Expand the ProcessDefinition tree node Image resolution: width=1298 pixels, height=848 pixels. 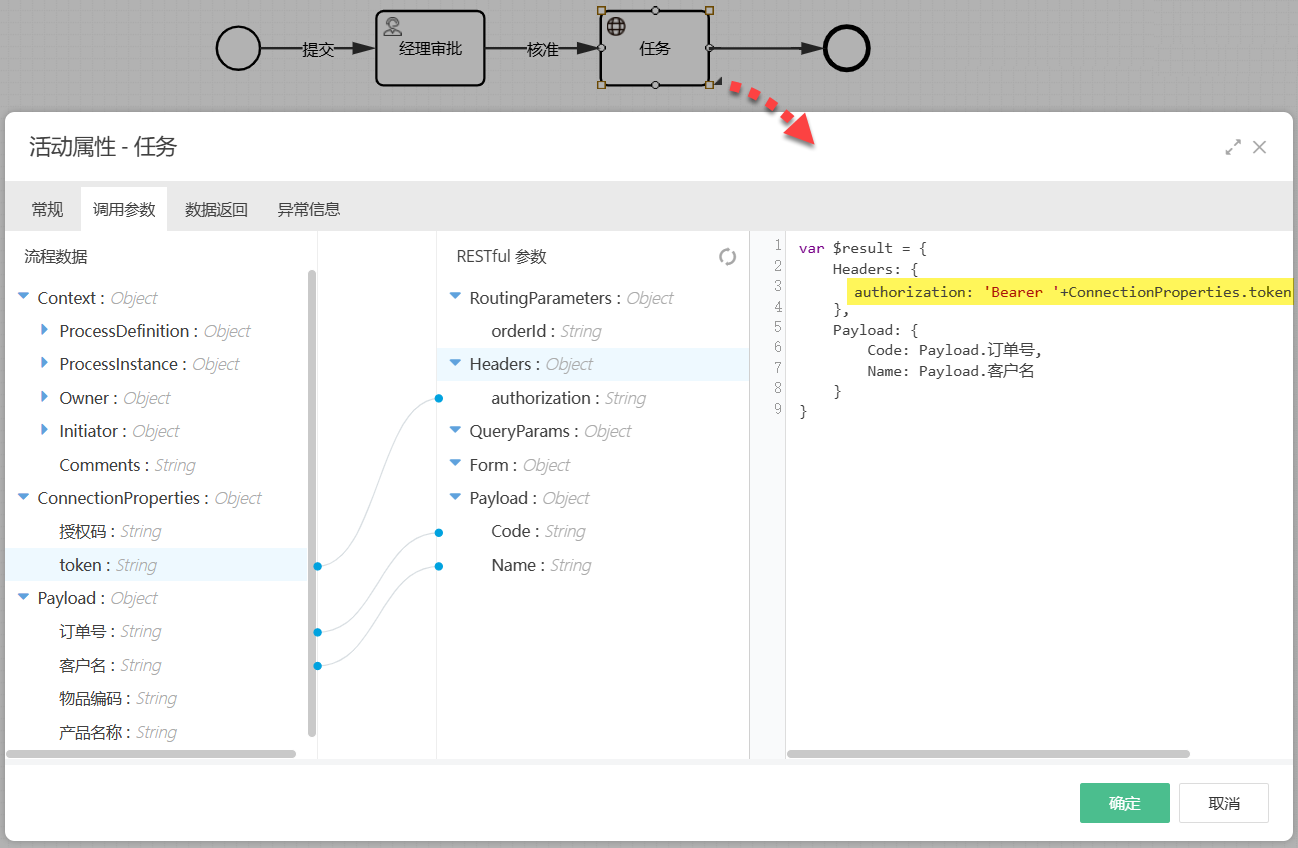44,330
